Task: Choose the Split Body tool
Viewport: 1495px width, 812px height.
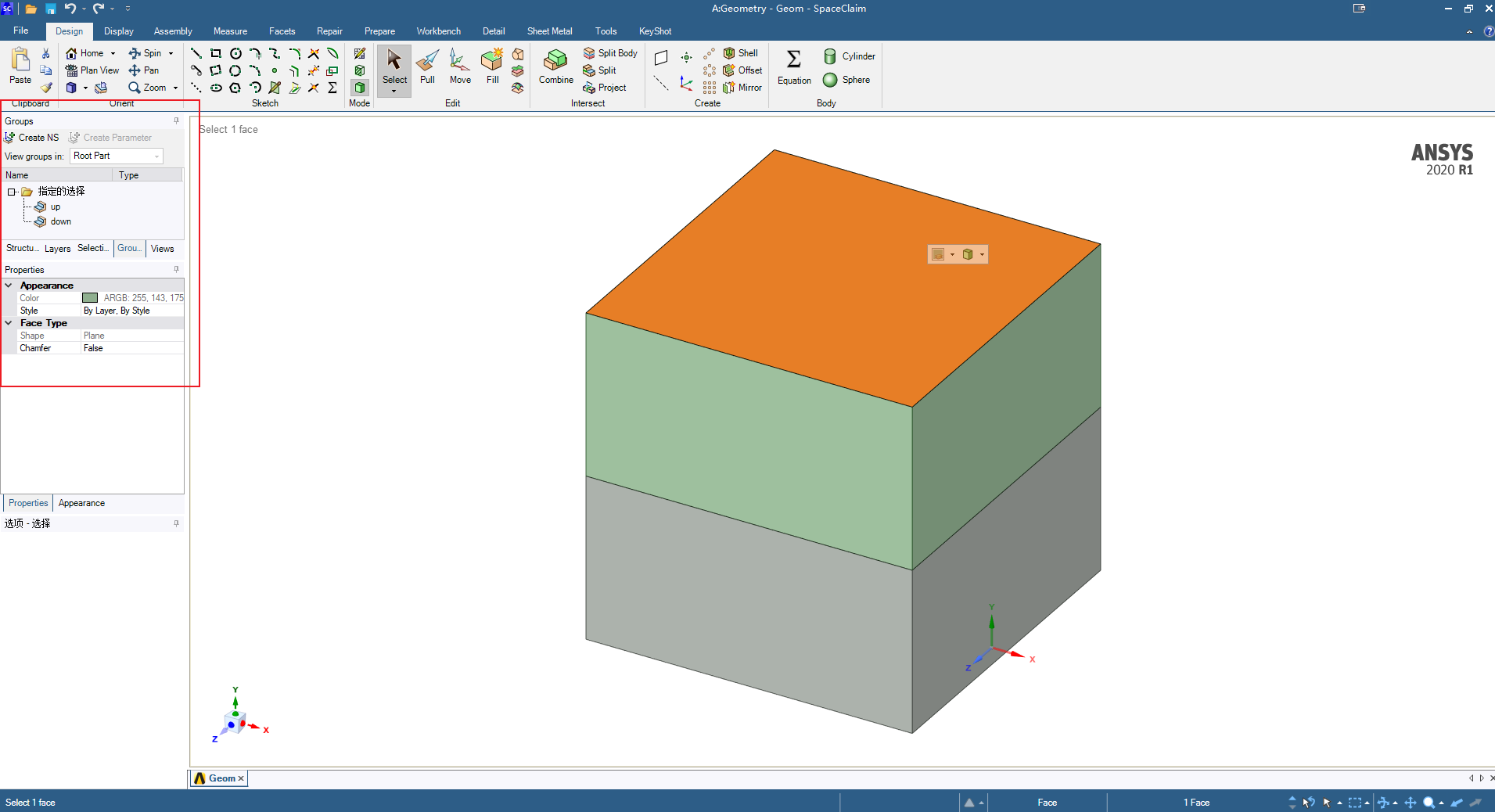Action: coord(610,53)
